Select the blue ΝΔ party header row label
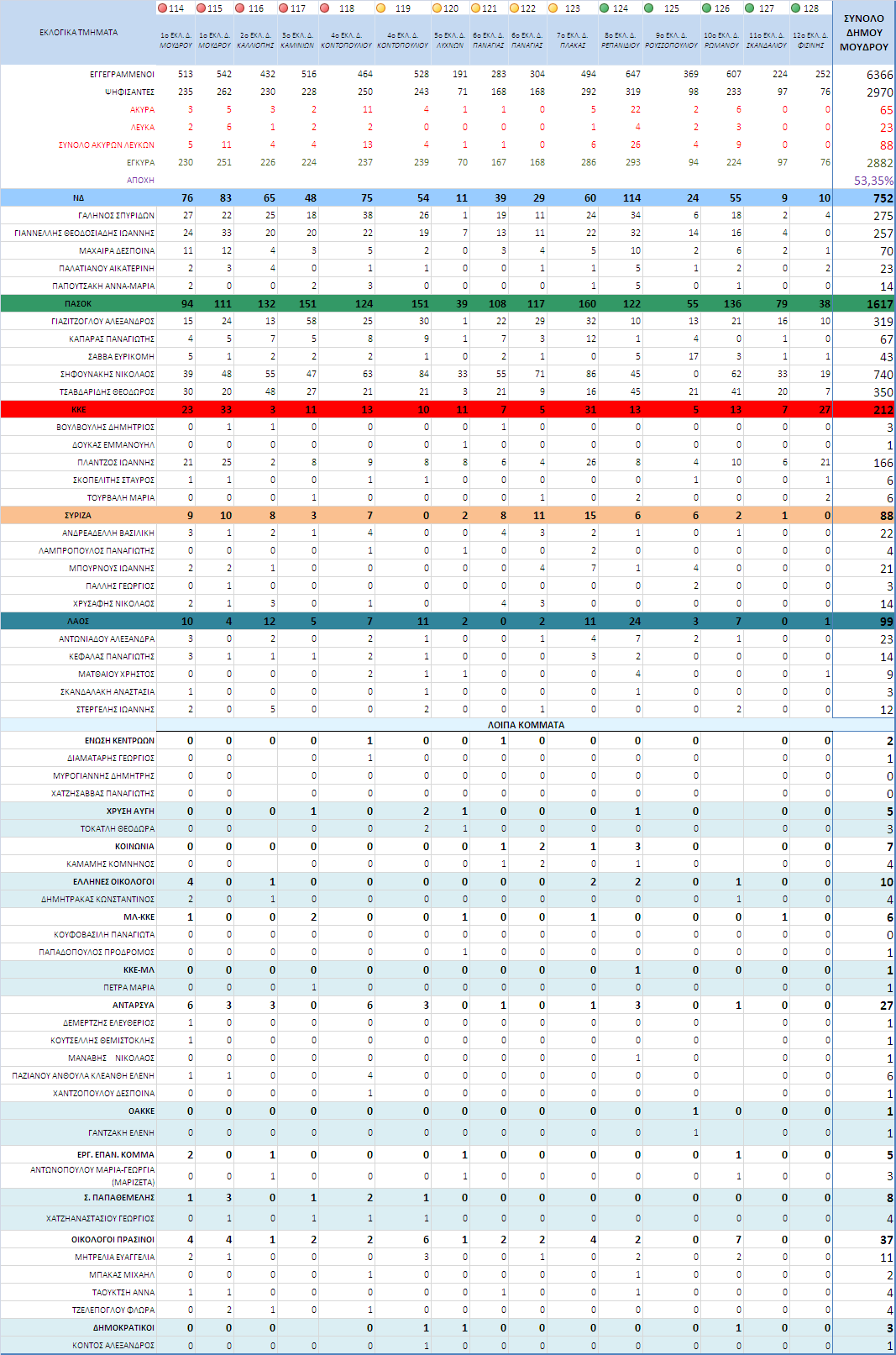This screenshot has height=1355, width=896. (78, 197)
